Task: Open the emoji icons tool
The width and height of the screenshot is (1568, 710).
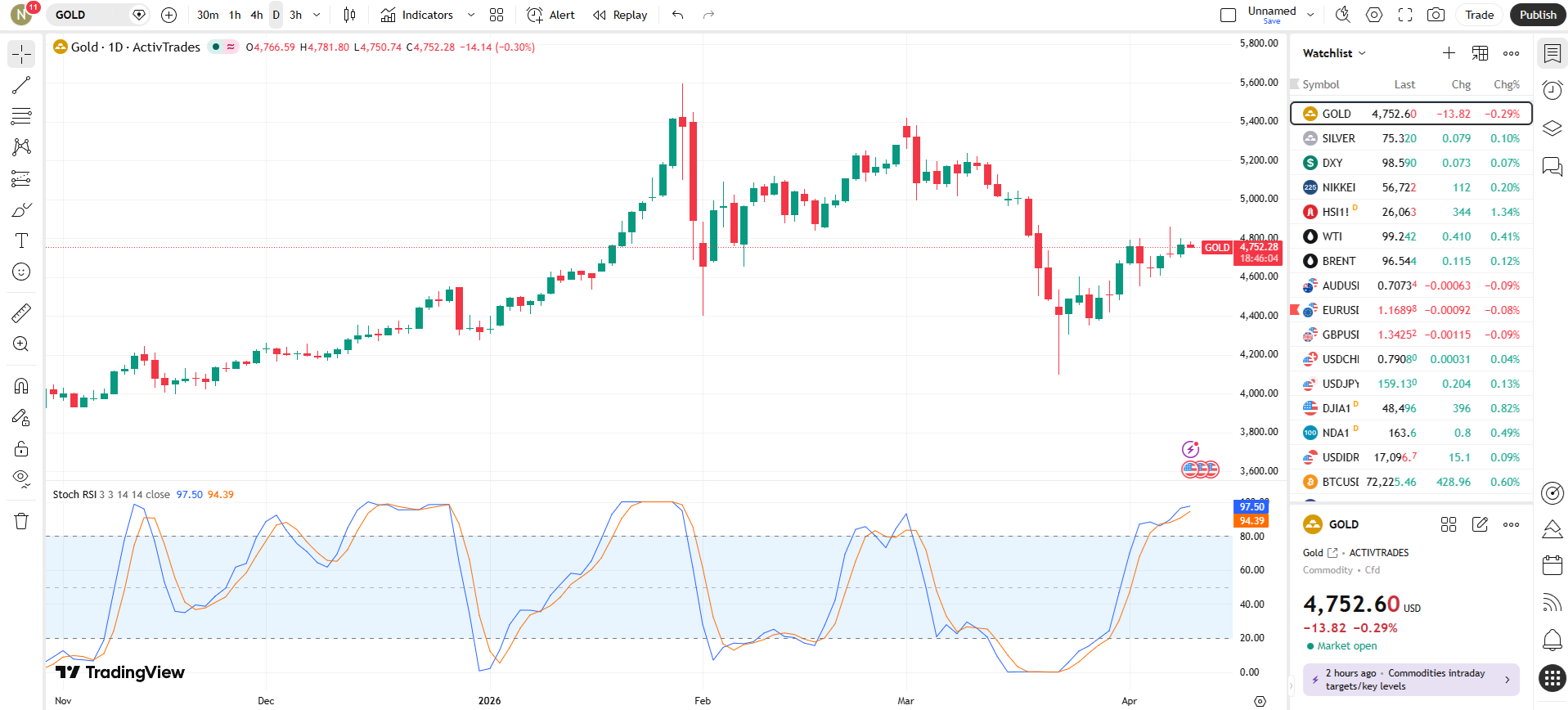Action: 21,272
